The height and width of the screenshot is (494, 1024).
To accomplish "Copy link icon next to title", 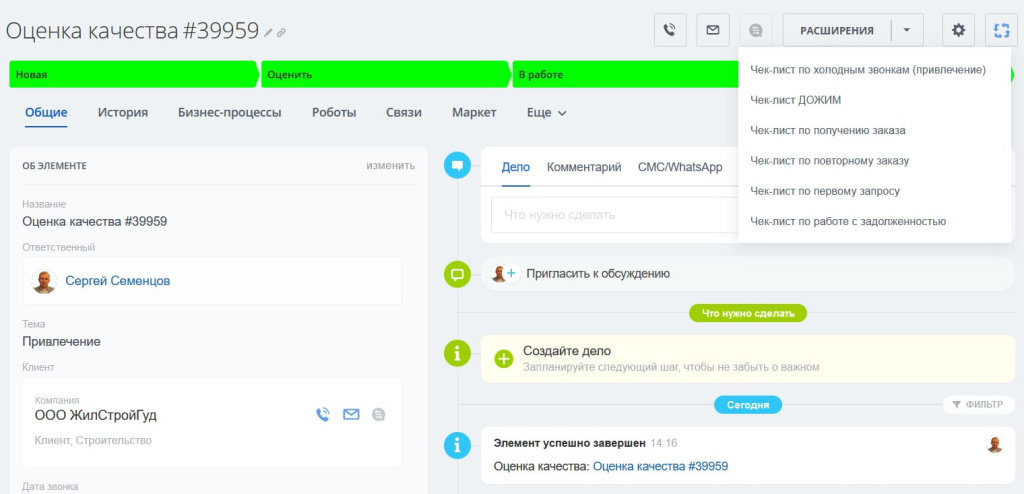I will point(281,33).
